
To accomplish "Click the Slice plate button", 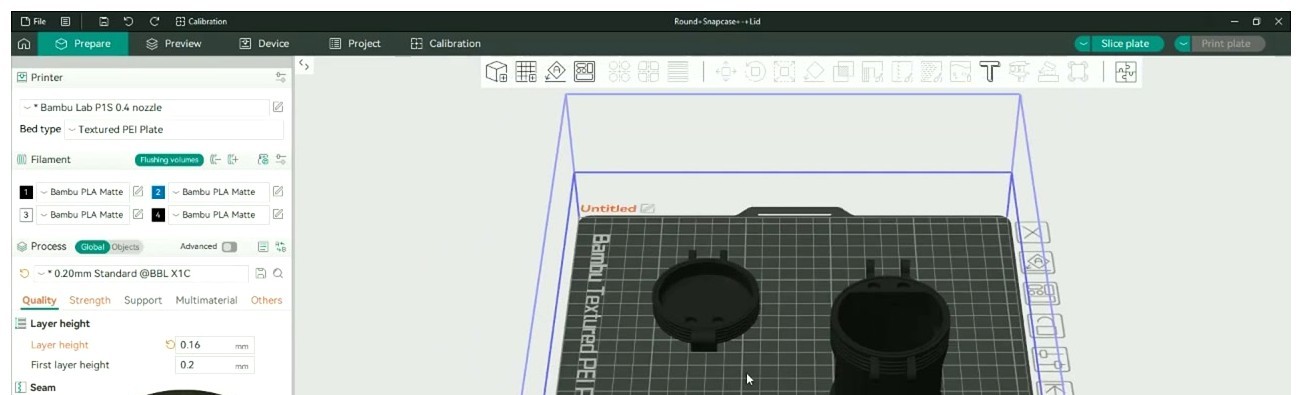I will pos(1125,44).
